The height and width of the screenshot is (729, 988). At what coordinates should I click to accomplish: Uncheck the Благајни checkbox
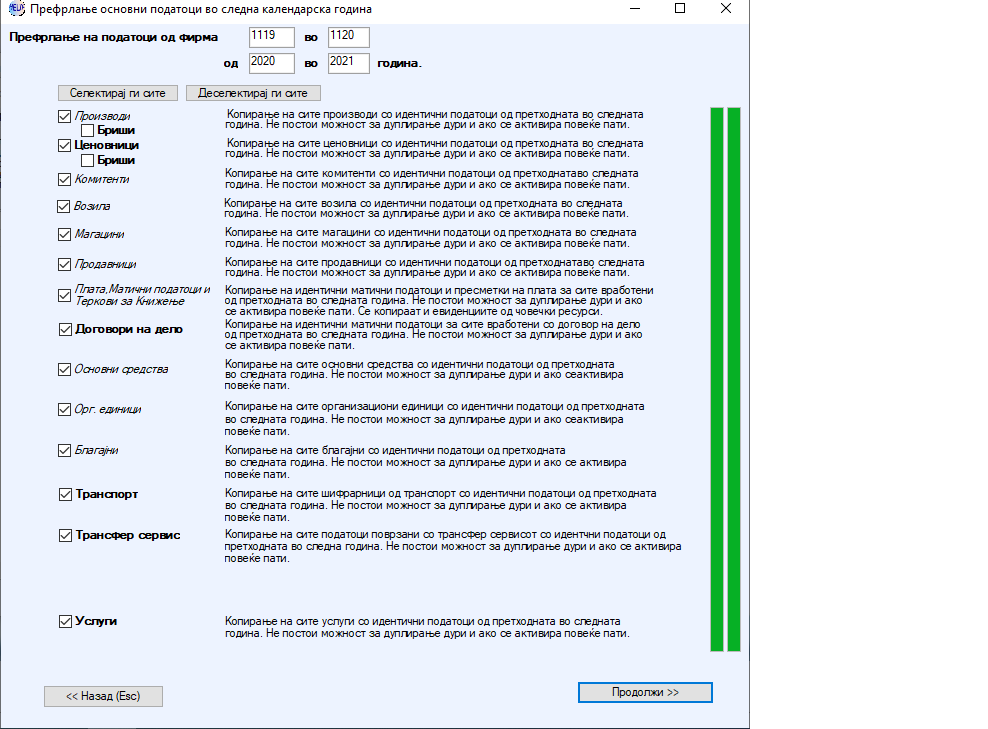[x=64, y=451]
